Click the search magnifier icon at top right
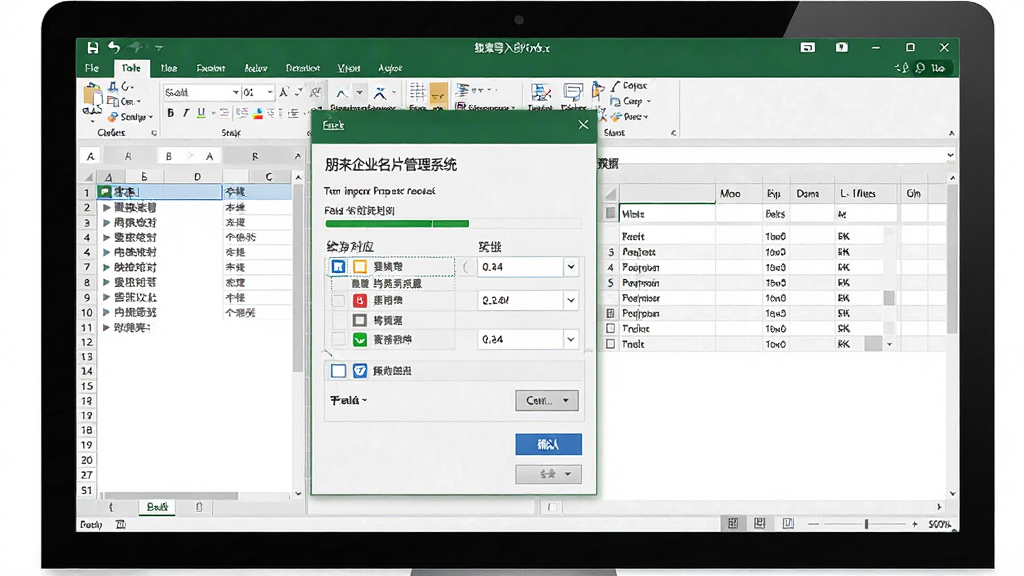This screenshot has height=576, width=1024. coord(920,68)
